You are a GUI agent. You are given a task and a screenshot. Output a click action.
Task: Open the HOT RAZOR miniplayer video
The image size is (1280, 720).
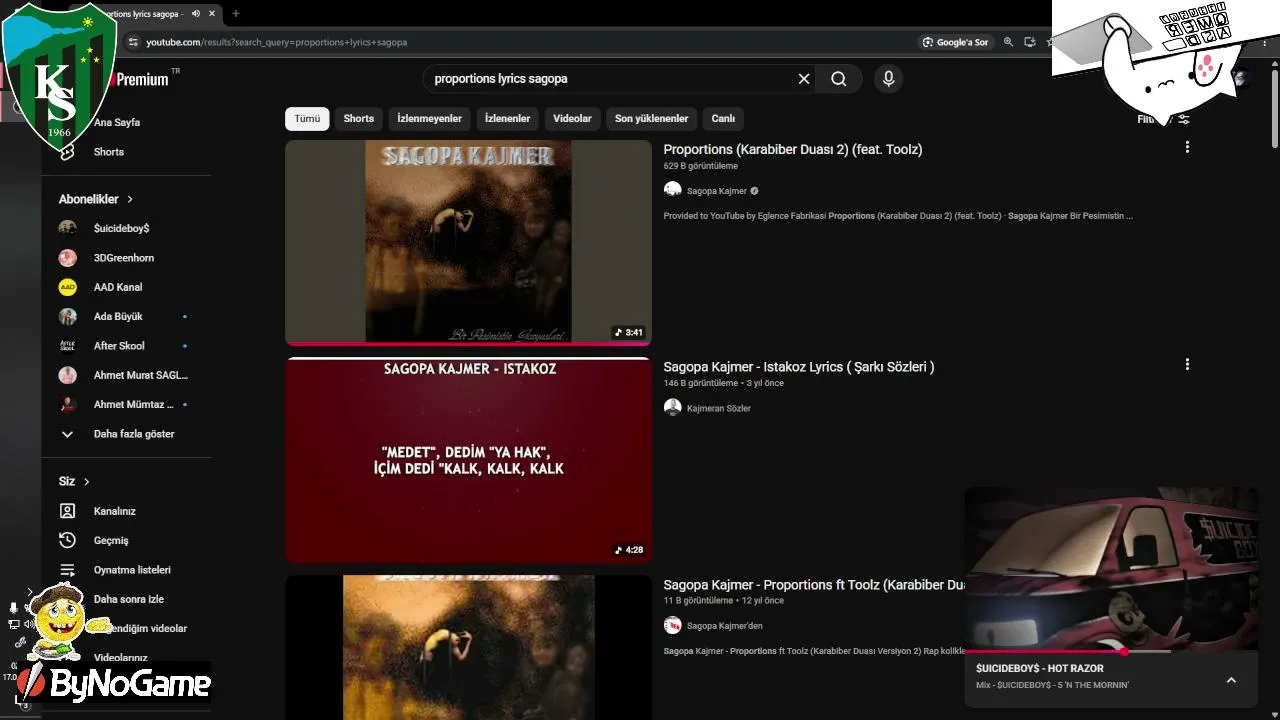pos(1111,569)
